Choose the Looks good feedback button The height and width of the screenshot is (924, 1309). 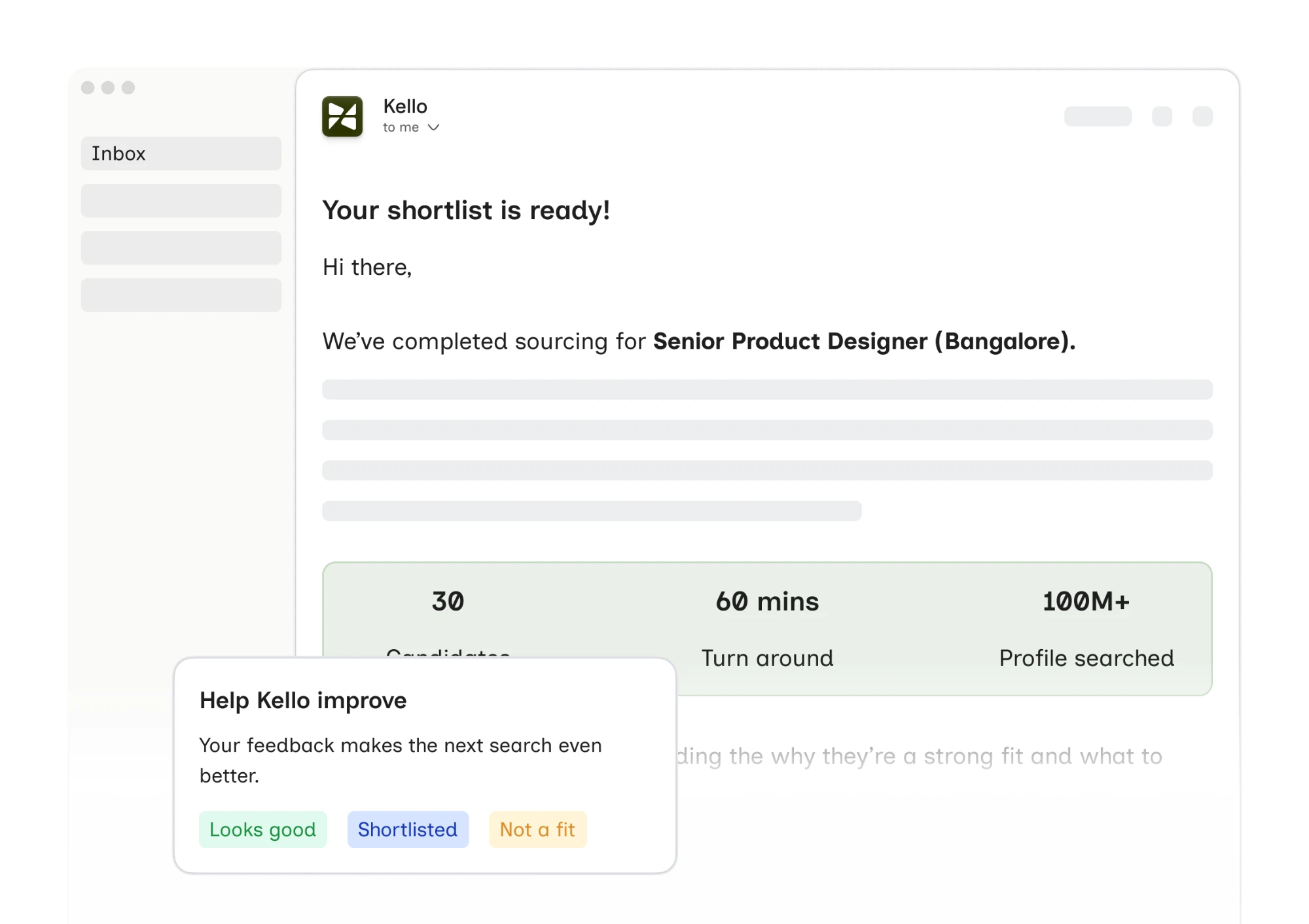[262, 829]
